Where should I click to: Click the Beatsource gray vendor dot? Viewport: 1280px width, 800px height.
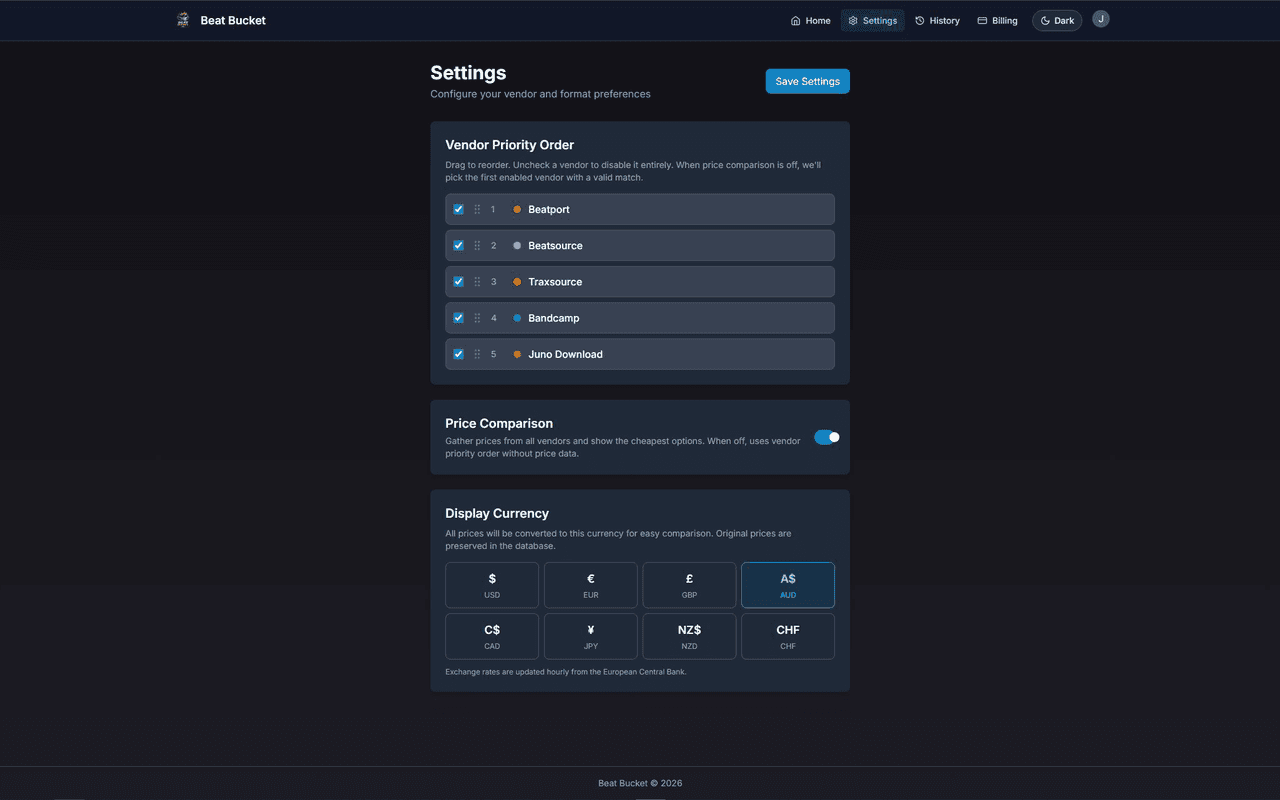point(517,245)
